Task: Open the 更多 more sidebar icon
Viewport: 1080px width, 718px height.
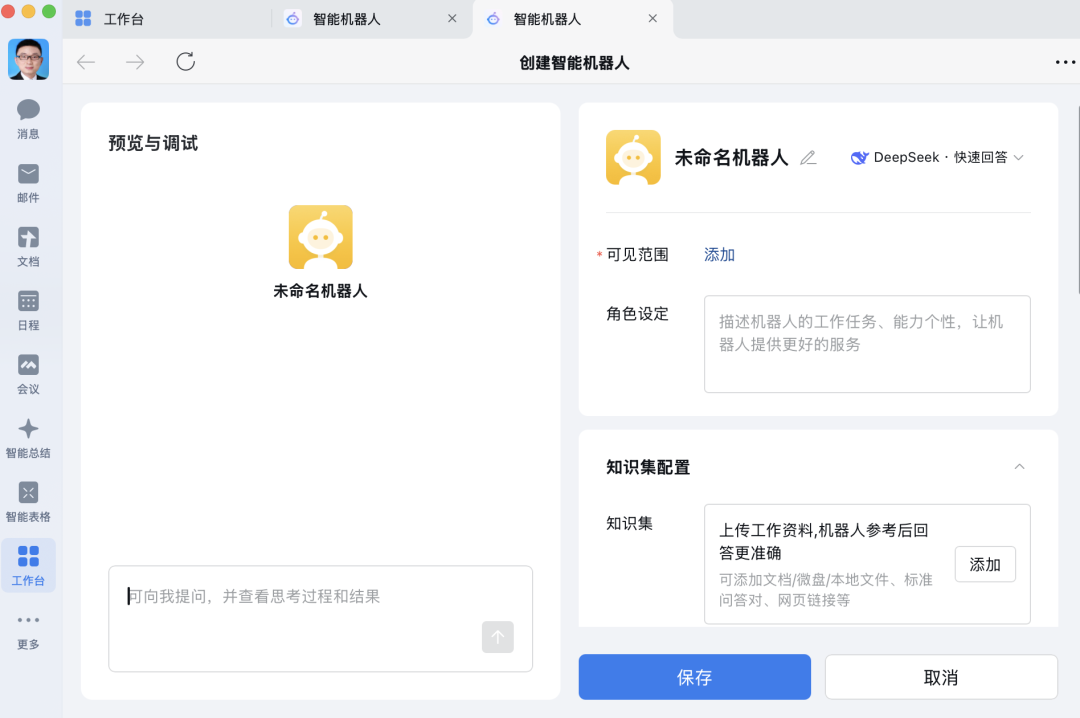Action: pyautogui.click(x=28, y=629)
